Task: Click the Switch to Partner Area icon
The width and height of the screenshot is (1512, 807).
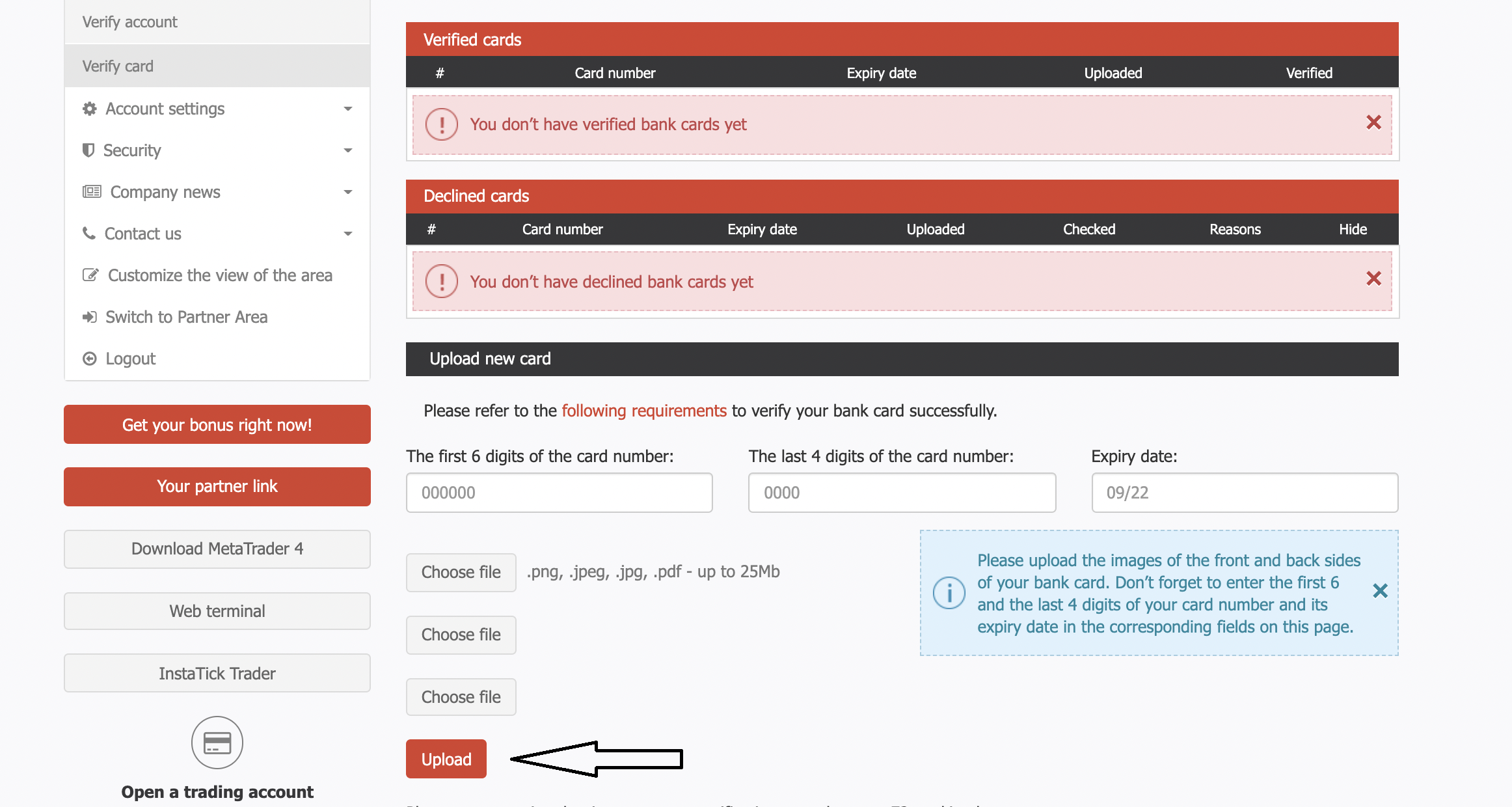Action: (x=90, y=317)
